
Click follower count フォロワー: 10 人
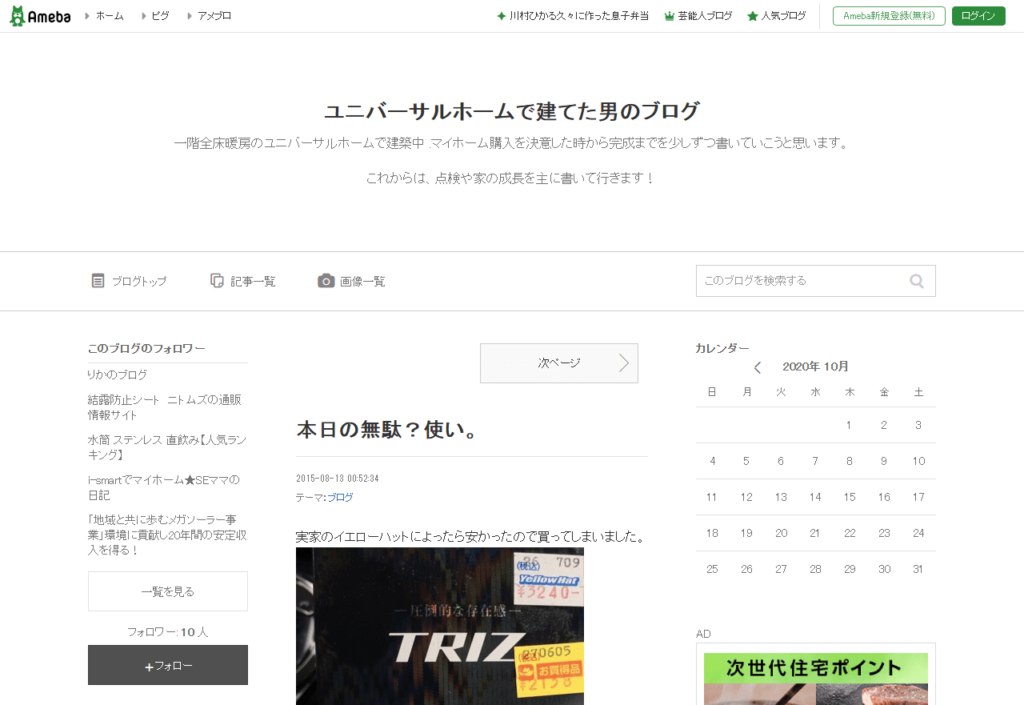coord(168,632)
